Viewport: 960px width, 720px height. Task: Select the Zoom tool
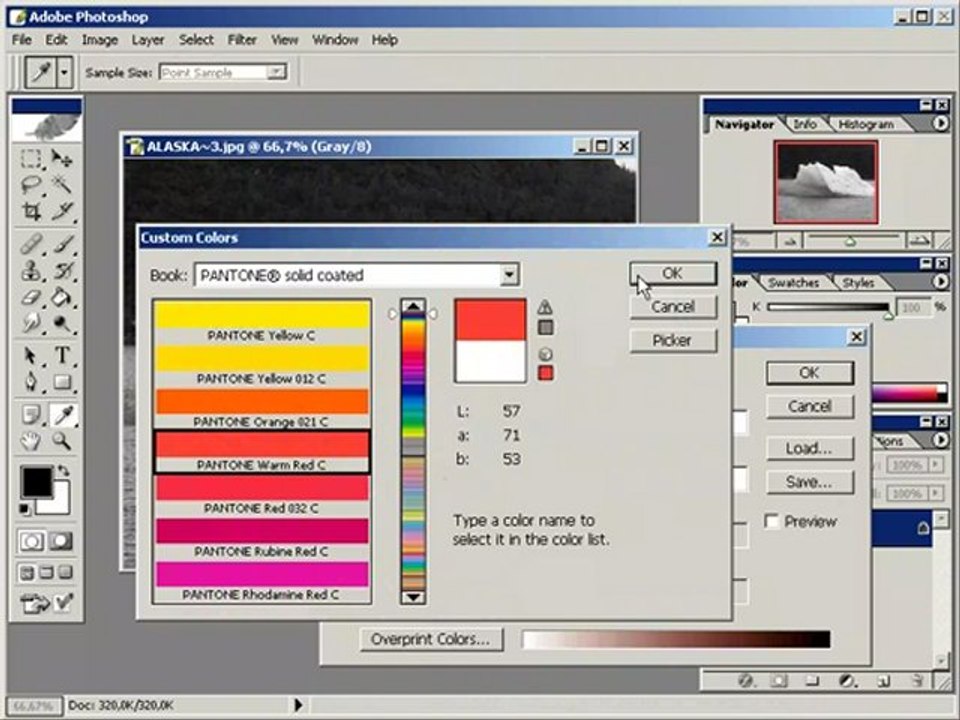(62, 441)
